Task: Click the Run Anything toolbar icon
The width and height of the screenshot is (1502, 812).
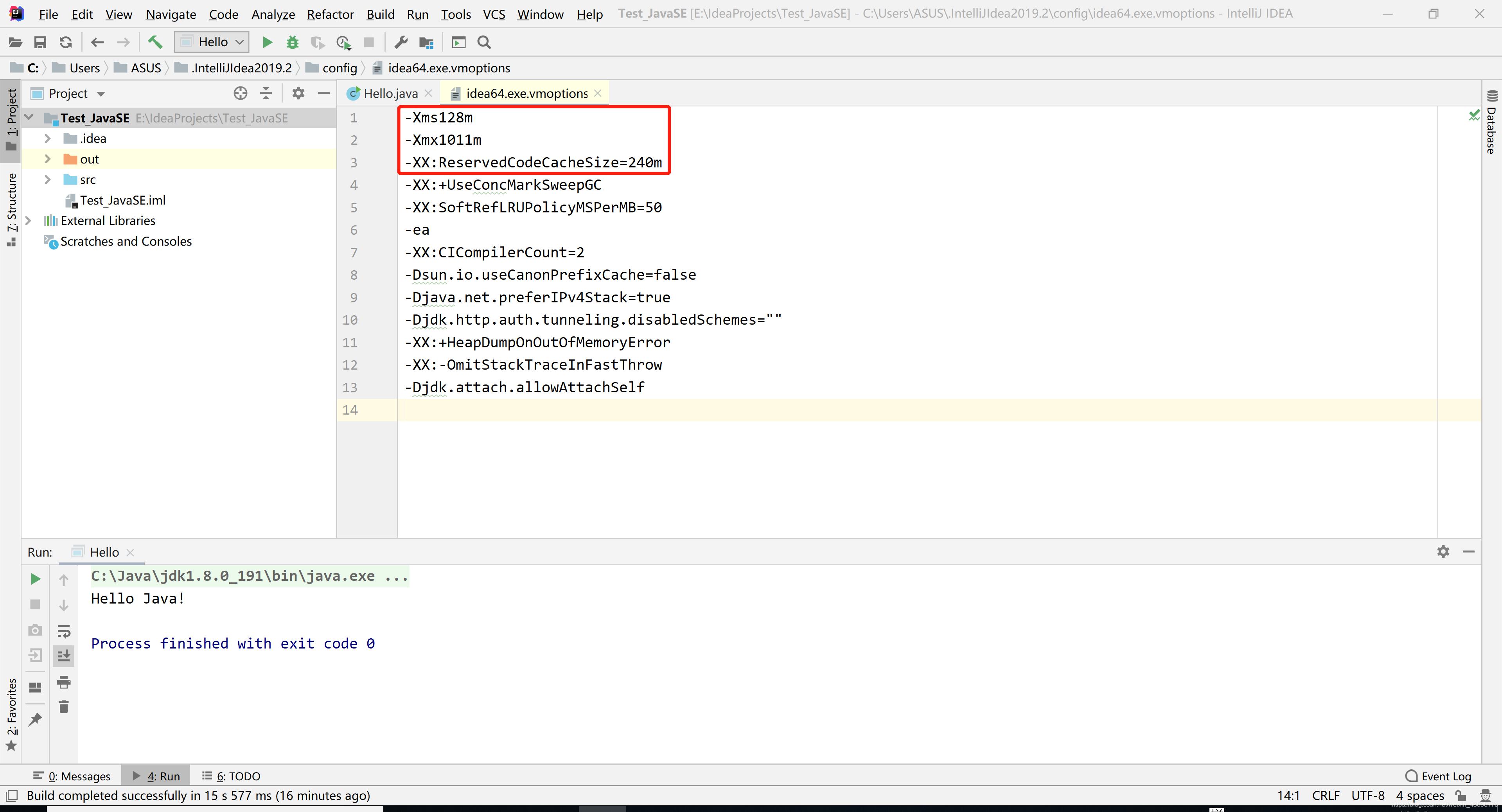Action: click(459, 42)
